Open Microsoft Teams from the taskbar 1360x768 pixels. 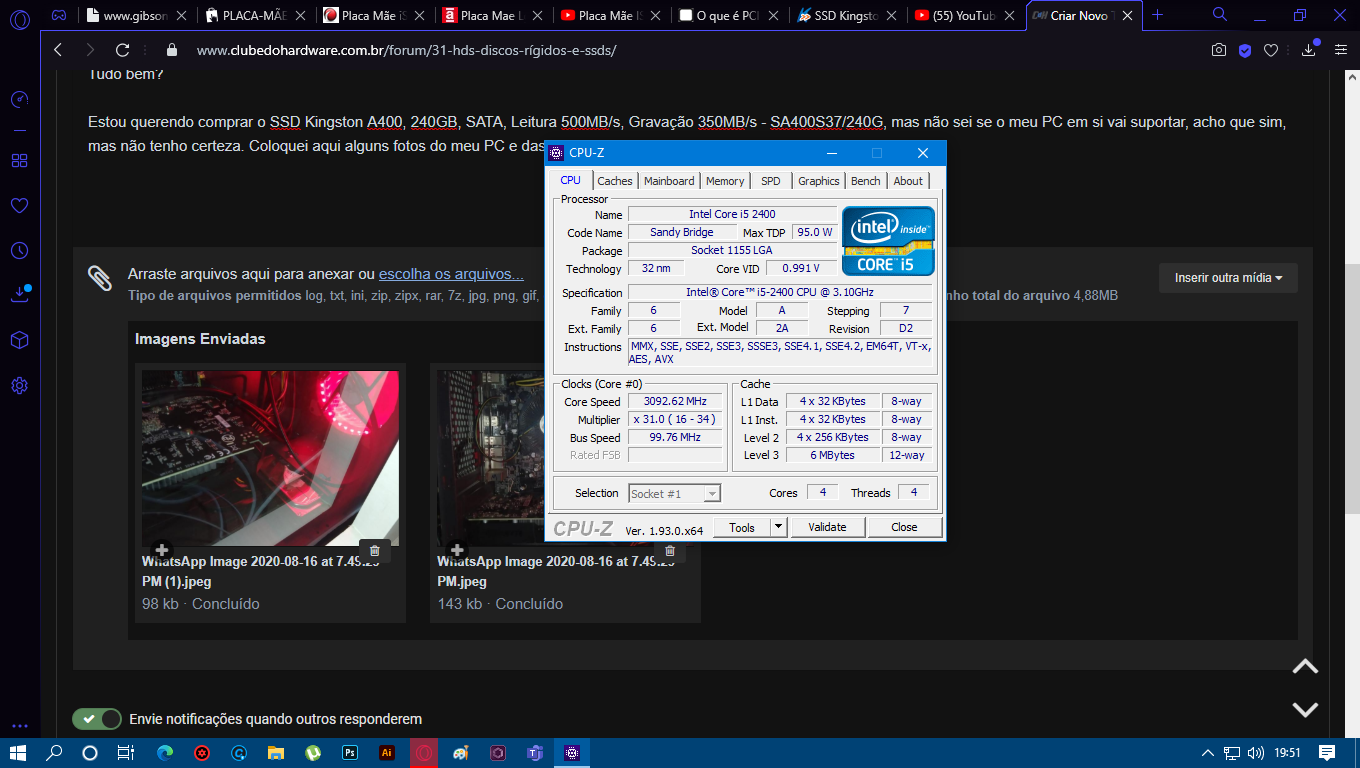[x=535, y=753]
